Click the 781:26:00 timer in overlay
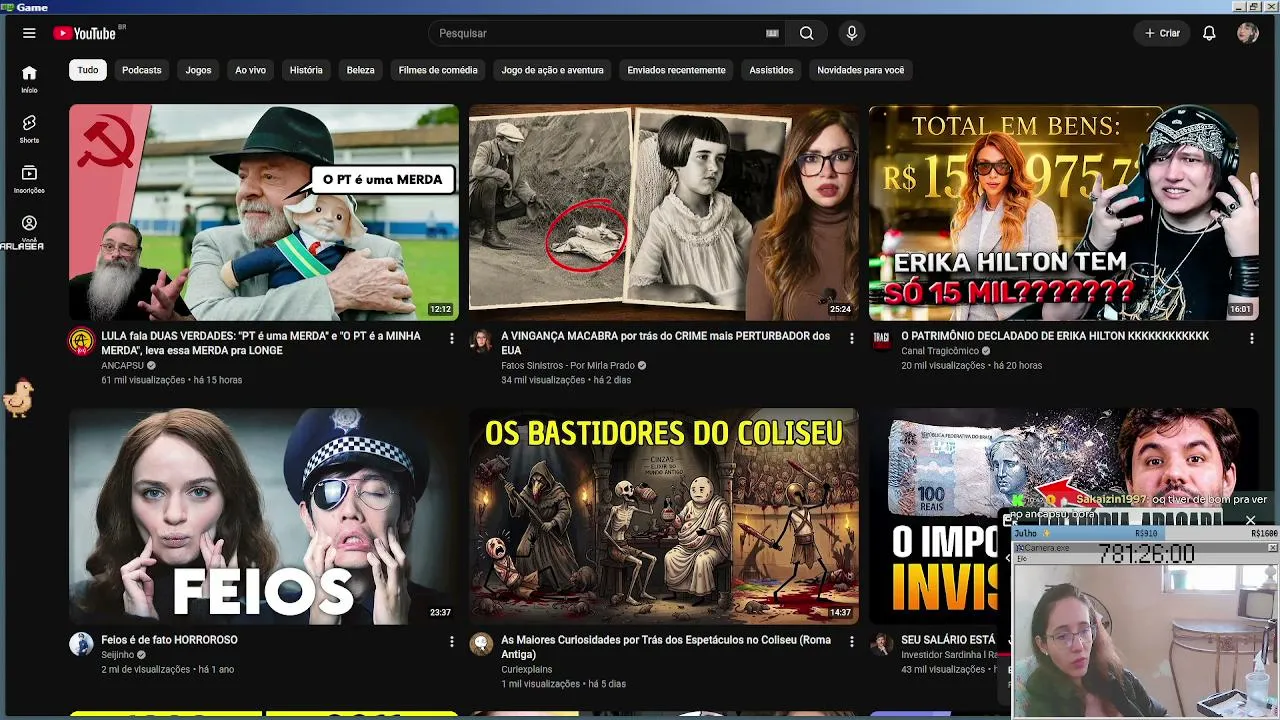 pos(1146,553)
